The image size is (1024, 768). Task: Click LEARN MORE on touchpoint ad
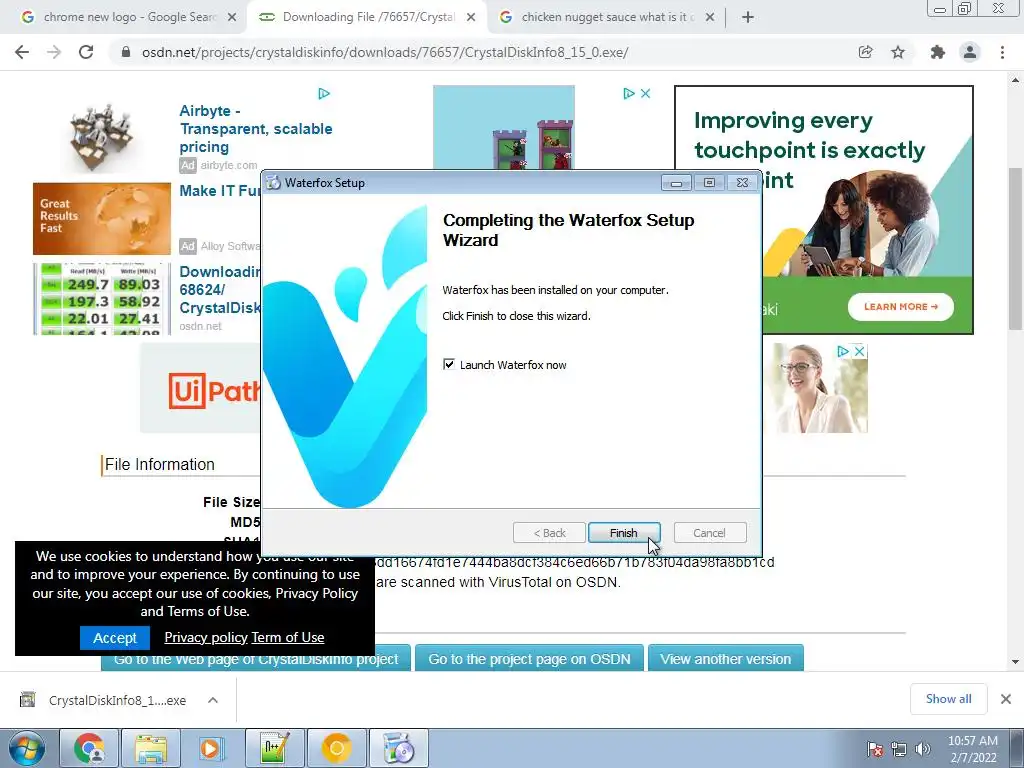coord(901,306)
